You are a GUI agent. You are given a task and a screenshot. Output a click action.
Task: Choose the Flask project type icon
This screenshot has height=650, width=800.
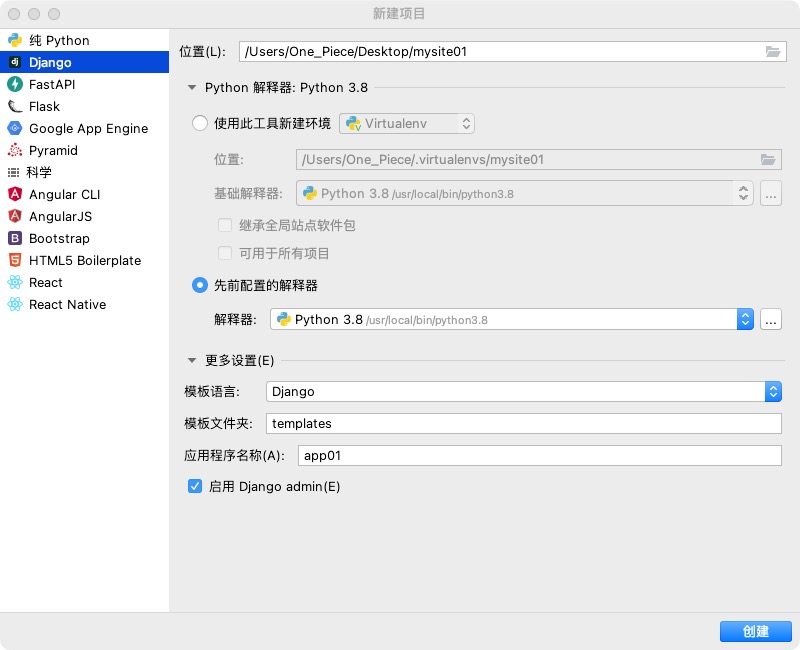(x=15, y=107)
